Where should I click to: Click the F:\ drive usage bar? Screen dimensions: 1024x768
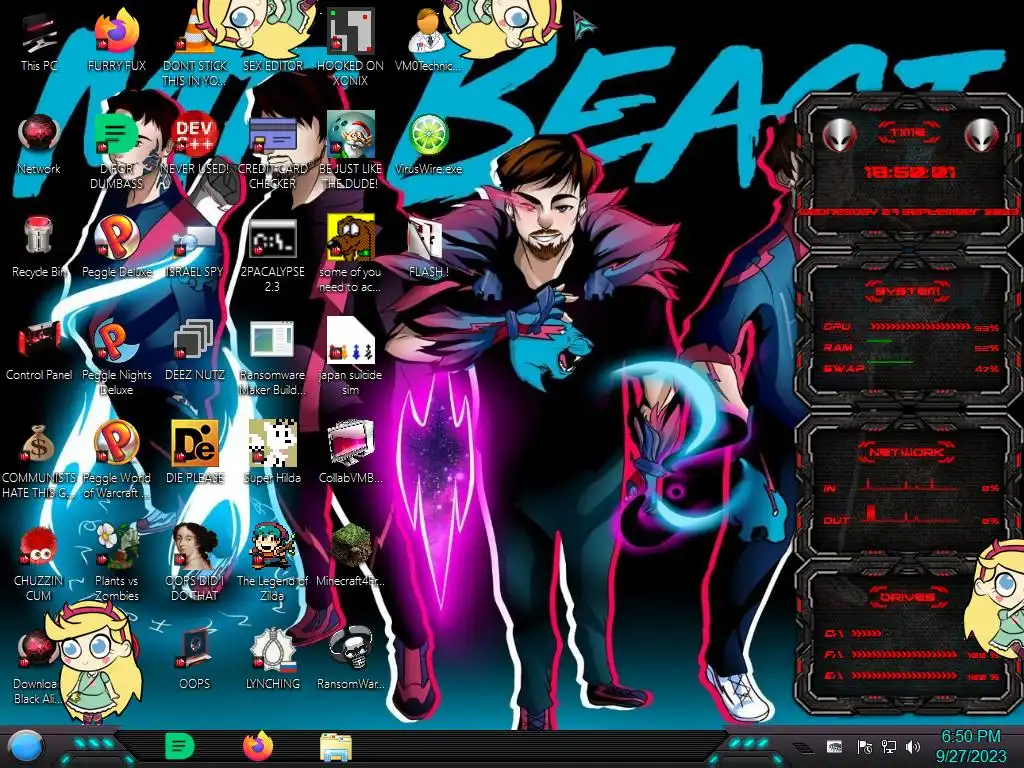click(905, 654)
